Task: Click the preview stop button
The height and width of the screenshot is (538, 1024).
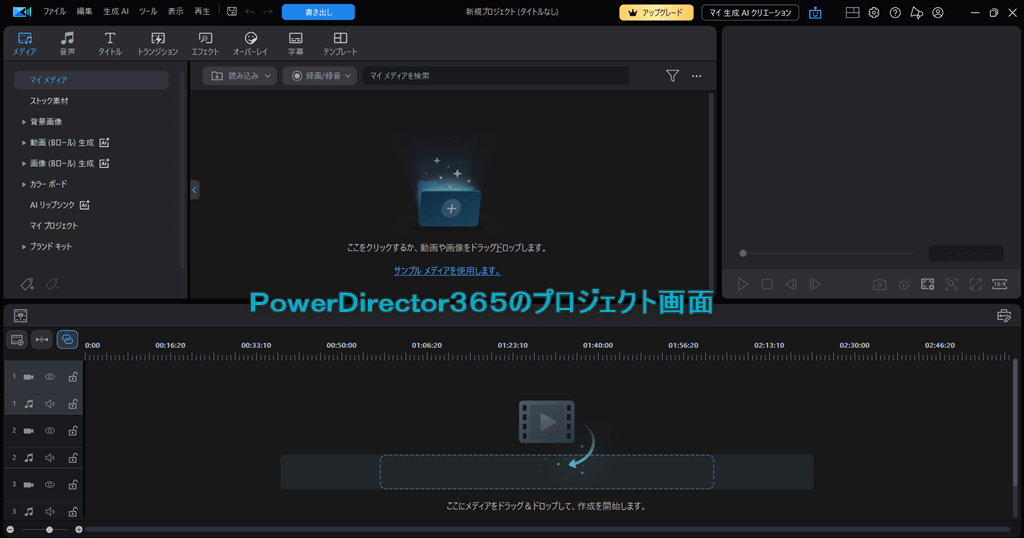Action: (767, 284)
